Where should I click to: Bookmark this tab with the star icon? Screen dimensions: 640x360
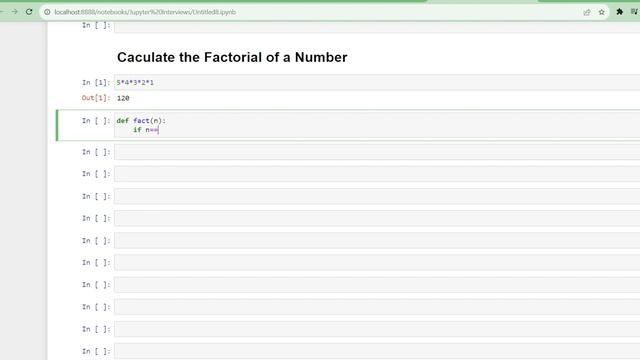pos(602,12)
